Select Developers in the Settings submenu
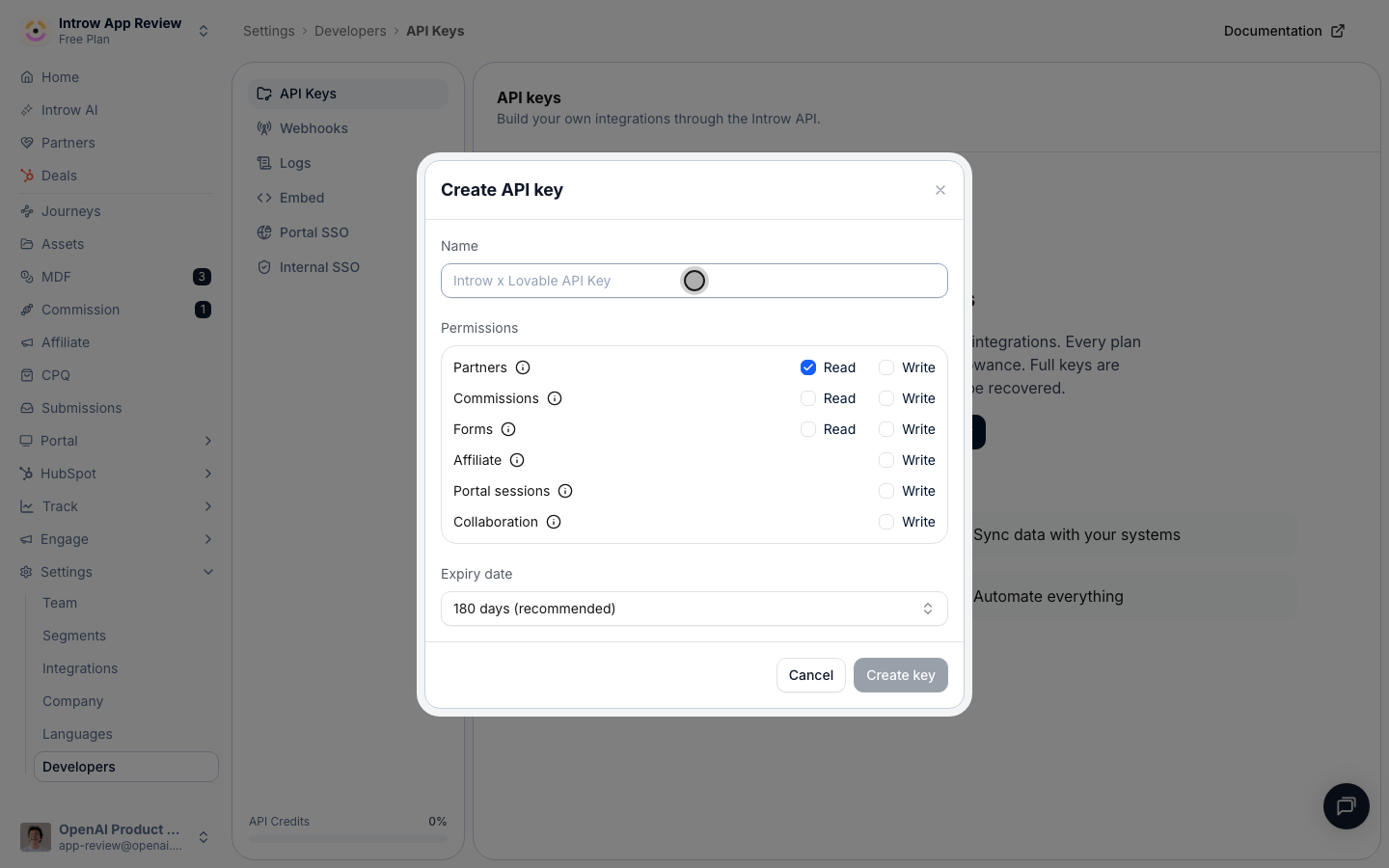The width and height of the screenshot is (1389, 868). [x=126, y=767]
